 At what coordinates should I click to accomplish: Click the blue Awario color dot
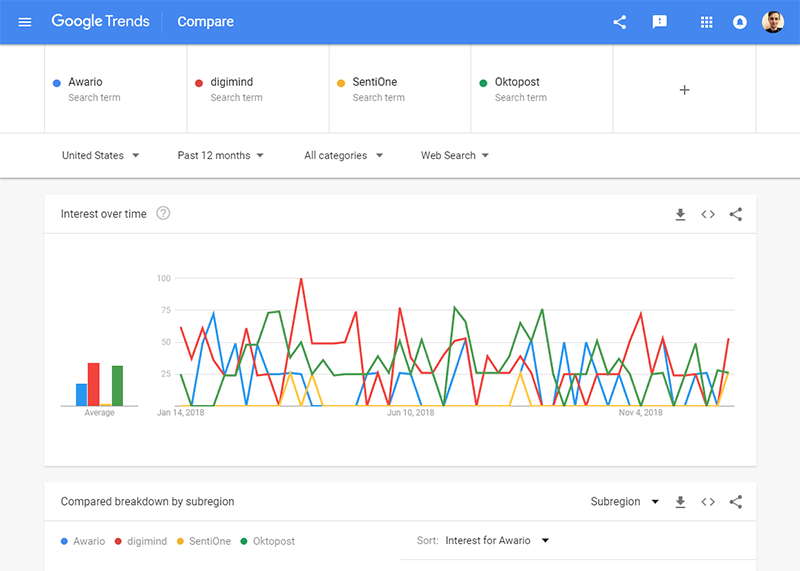click(57, 83)
